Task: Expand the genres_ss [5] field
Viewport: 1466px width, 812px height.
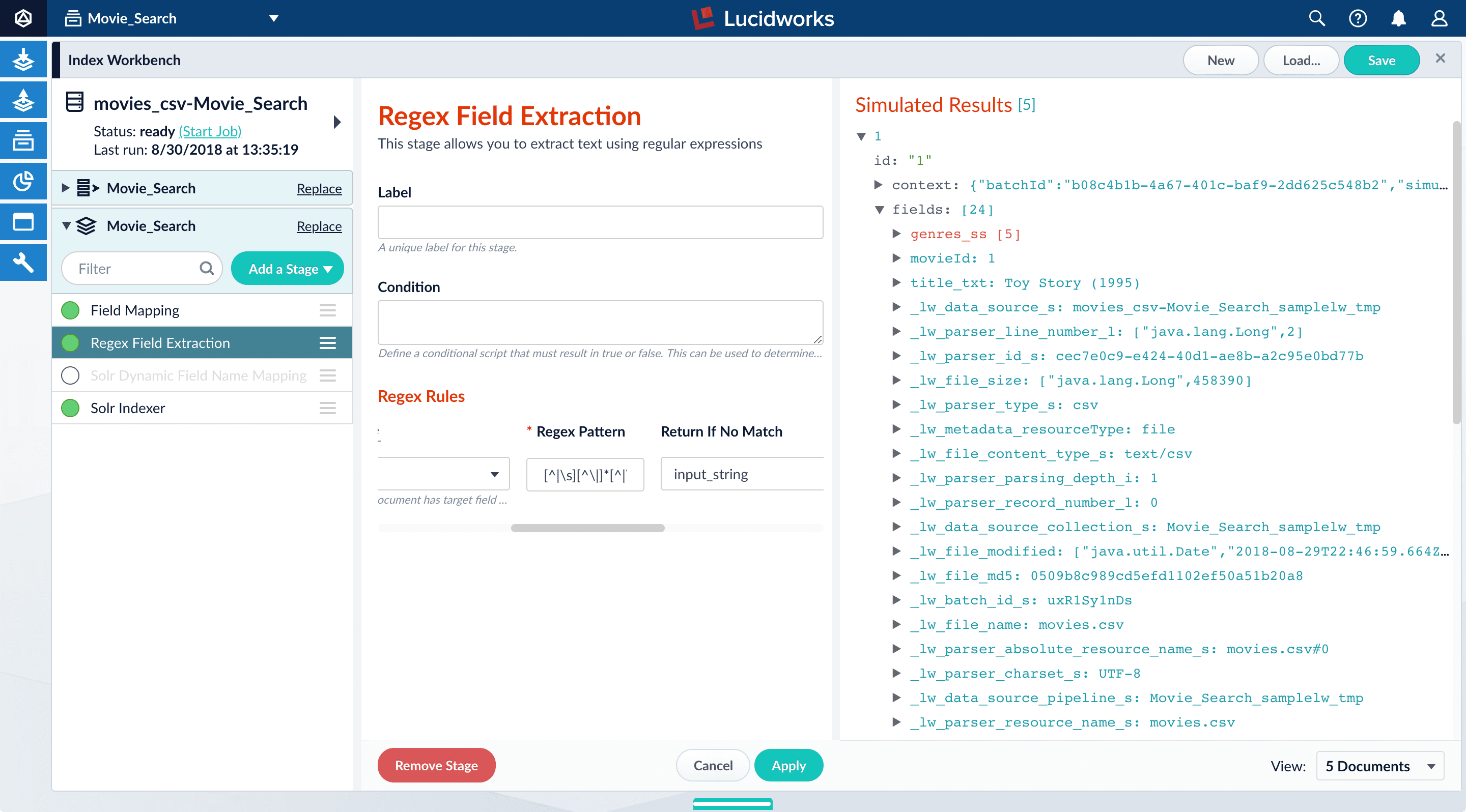Action: (896, 233)
